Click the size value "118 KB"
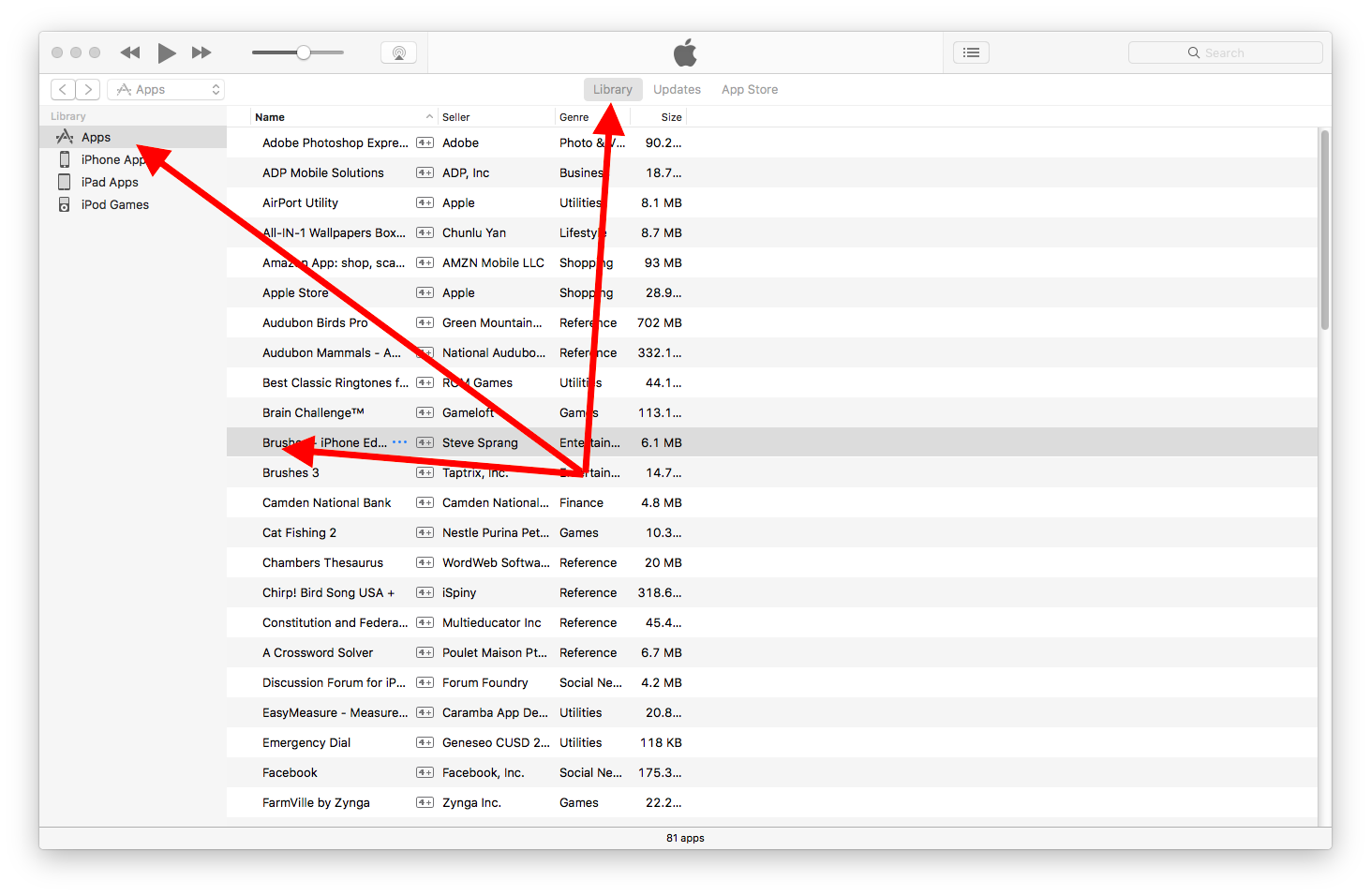Image resolution: width=1371 pixels, height=896 pixels. pos(661,742)
